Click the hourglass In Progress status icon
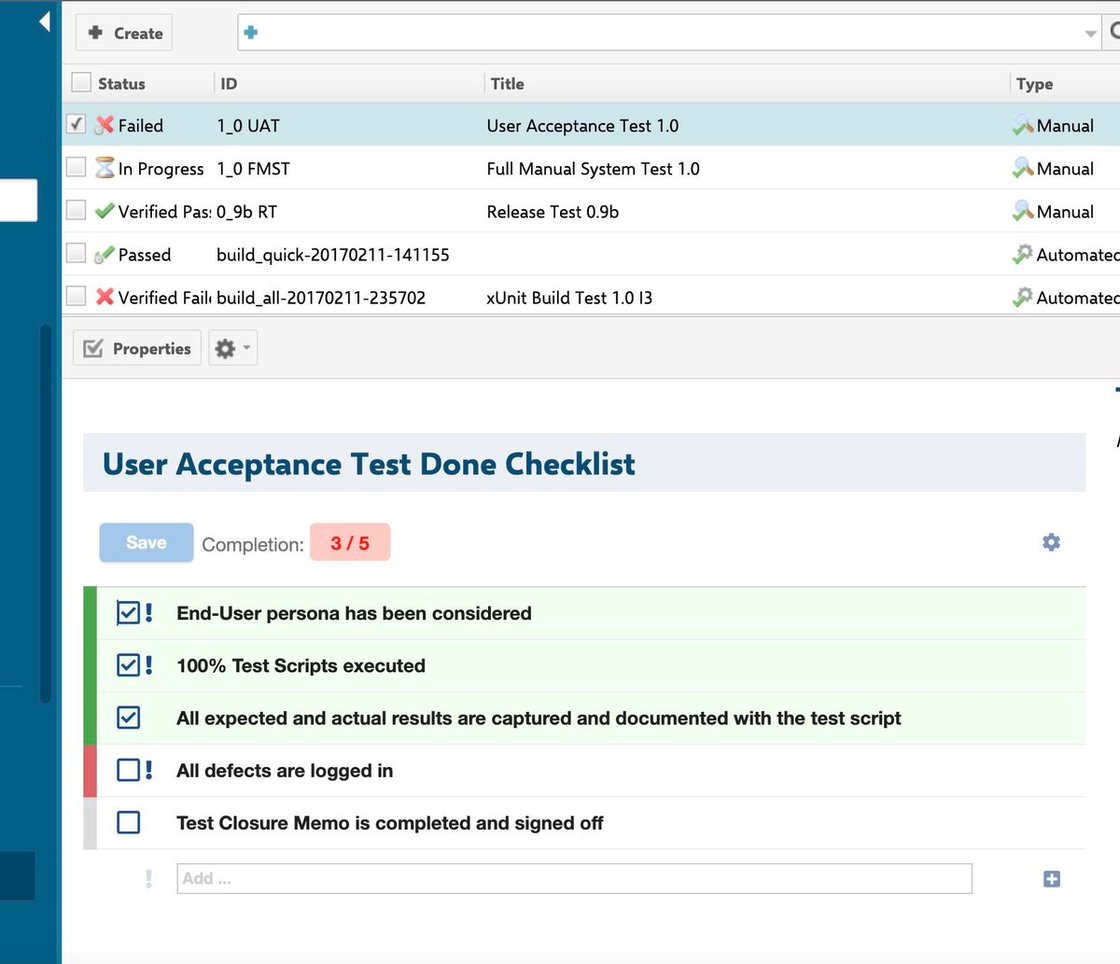 (x=104, y=169)
